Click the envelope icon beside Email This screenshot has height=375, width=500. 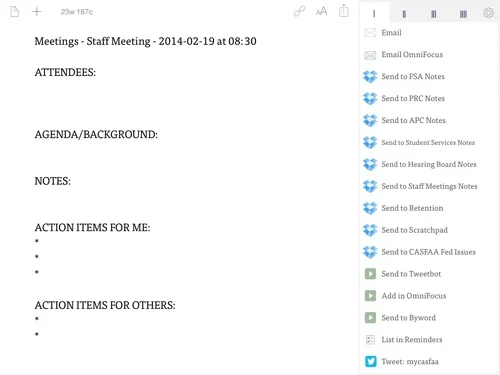[x=370, y=33]
